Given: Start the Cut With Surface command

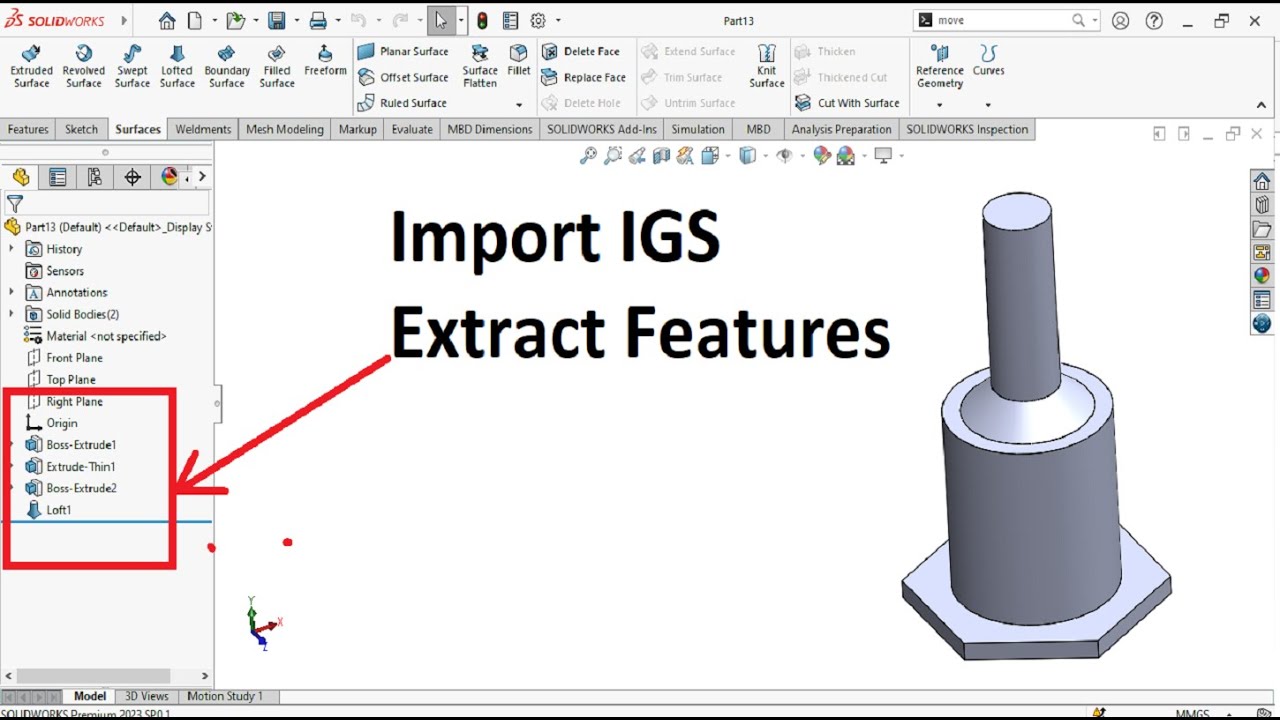Looking at the screenshot, I should (x=847, y=103).
